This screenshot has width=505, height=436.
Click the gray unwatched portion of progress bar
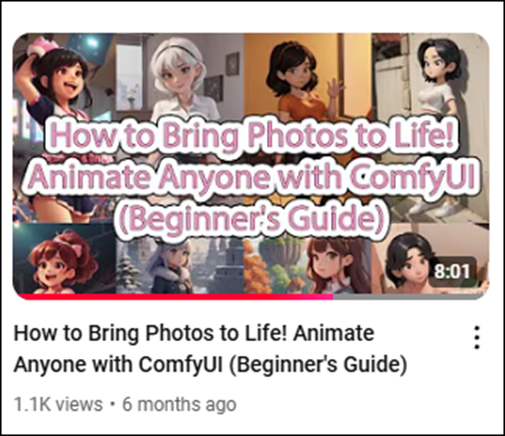click(x=410, y=296)
